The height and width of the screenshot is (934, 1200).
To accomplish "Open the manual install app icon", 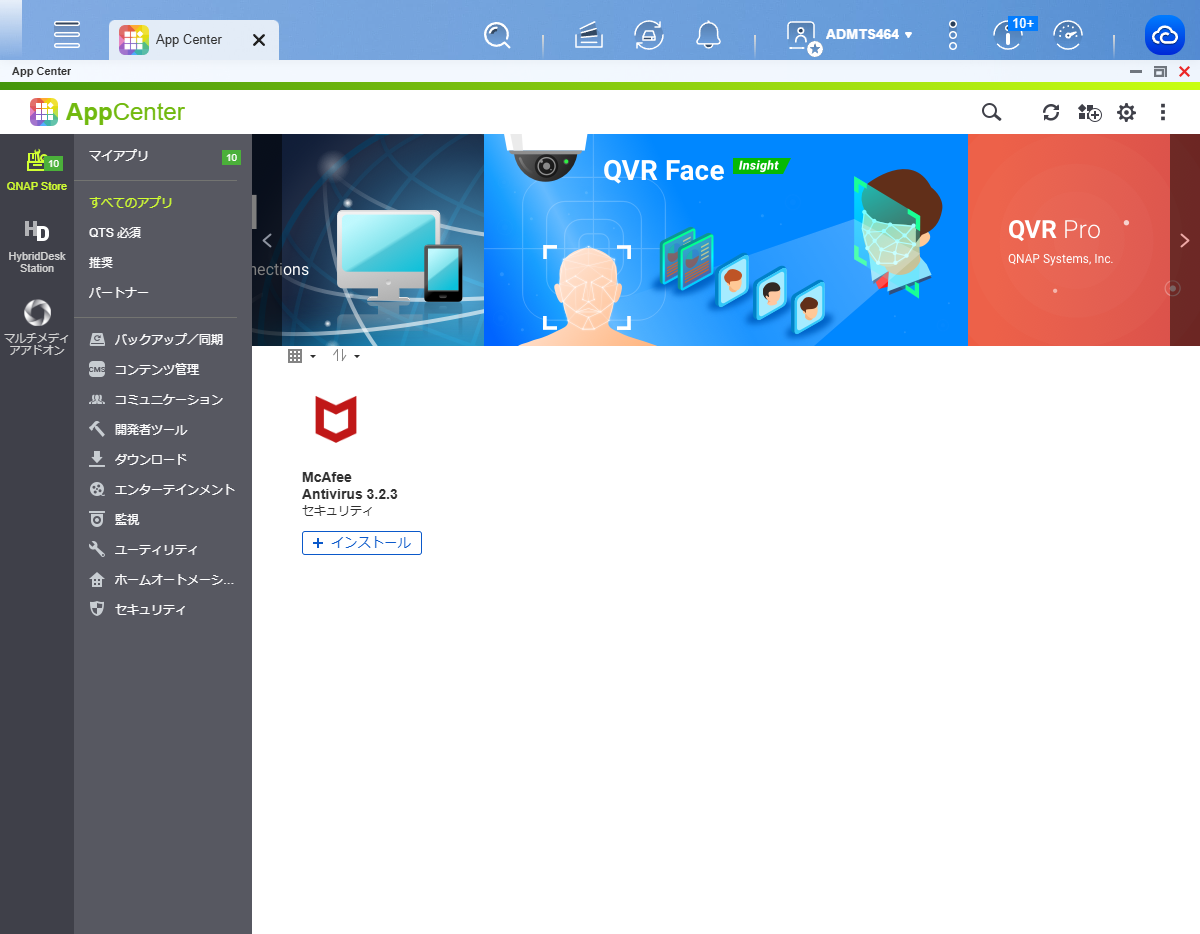I will [1089, 112].
